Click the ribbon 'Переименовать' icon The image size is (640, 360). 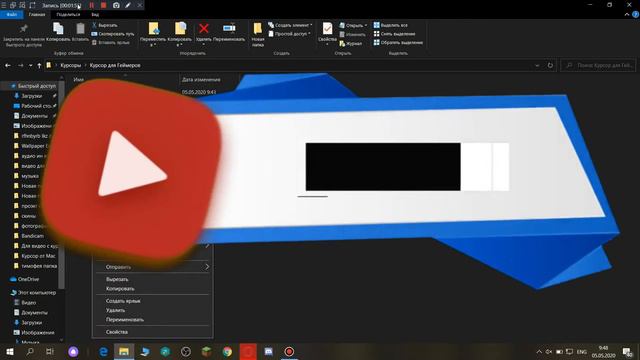pyautogui.click(x=229, y=28)
